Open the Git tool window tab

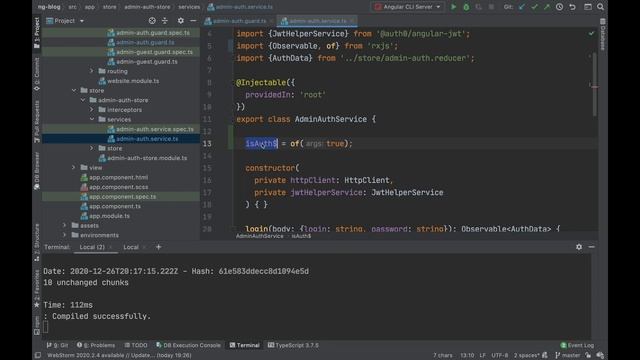(x=58, y=345)
